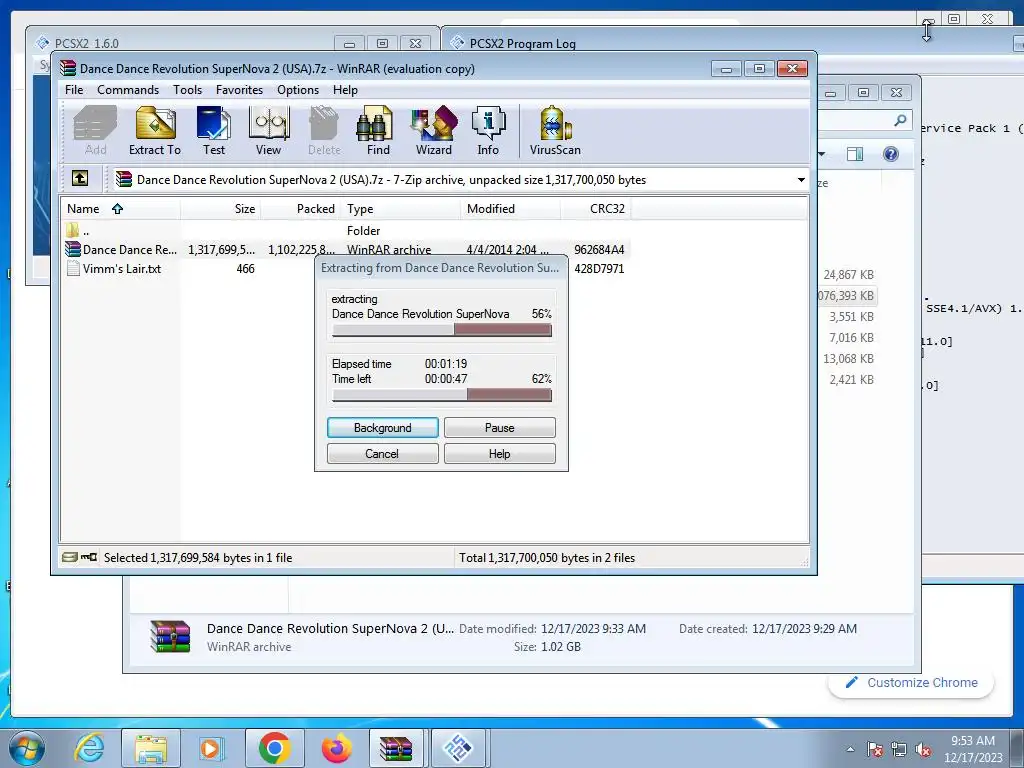This screenshot has height=768, width=1024.
Task: Click the View toolbar icon
Action: [268, 131]
